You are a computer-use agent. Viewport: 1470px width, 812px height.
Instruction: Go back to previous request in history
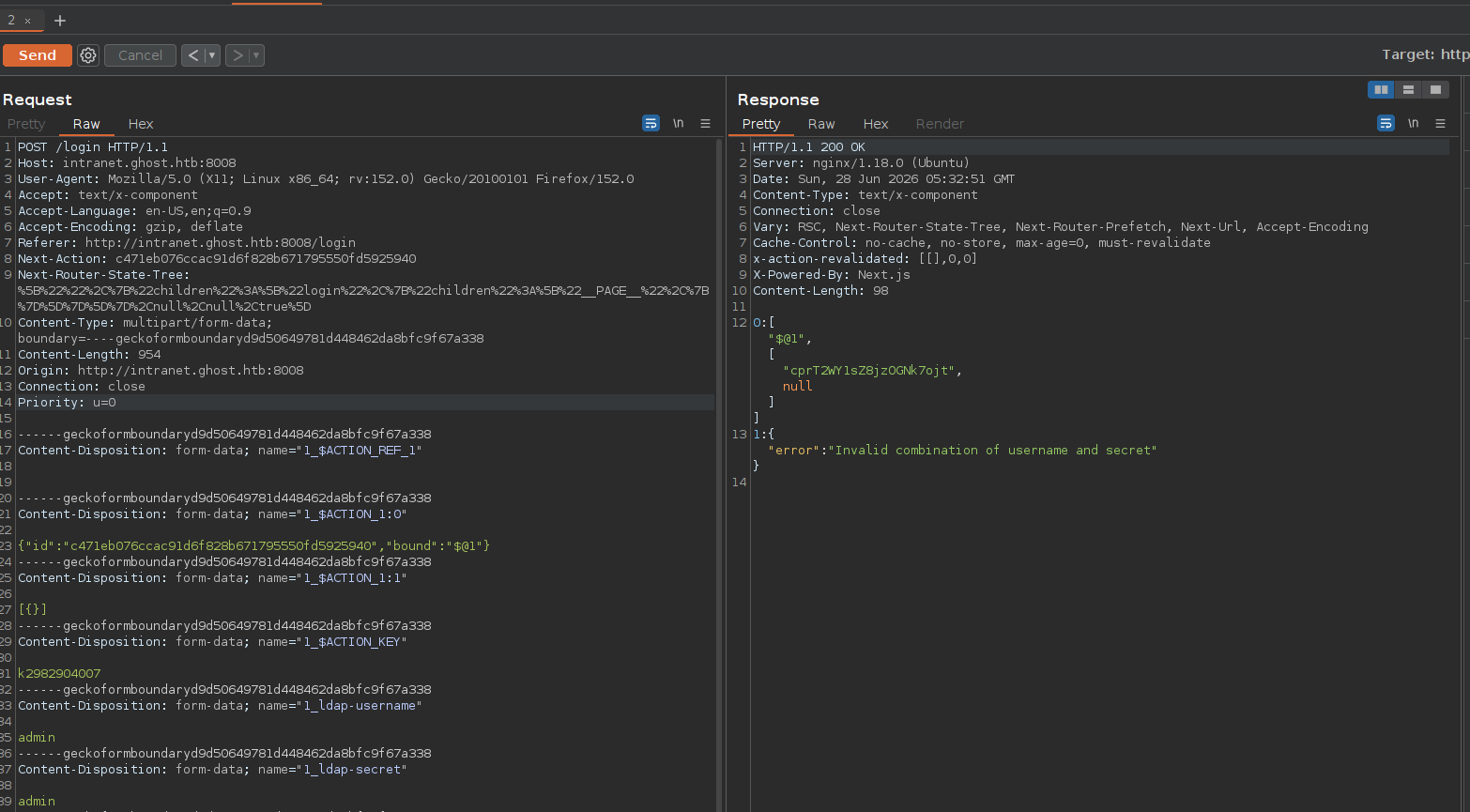coord(193,55)
